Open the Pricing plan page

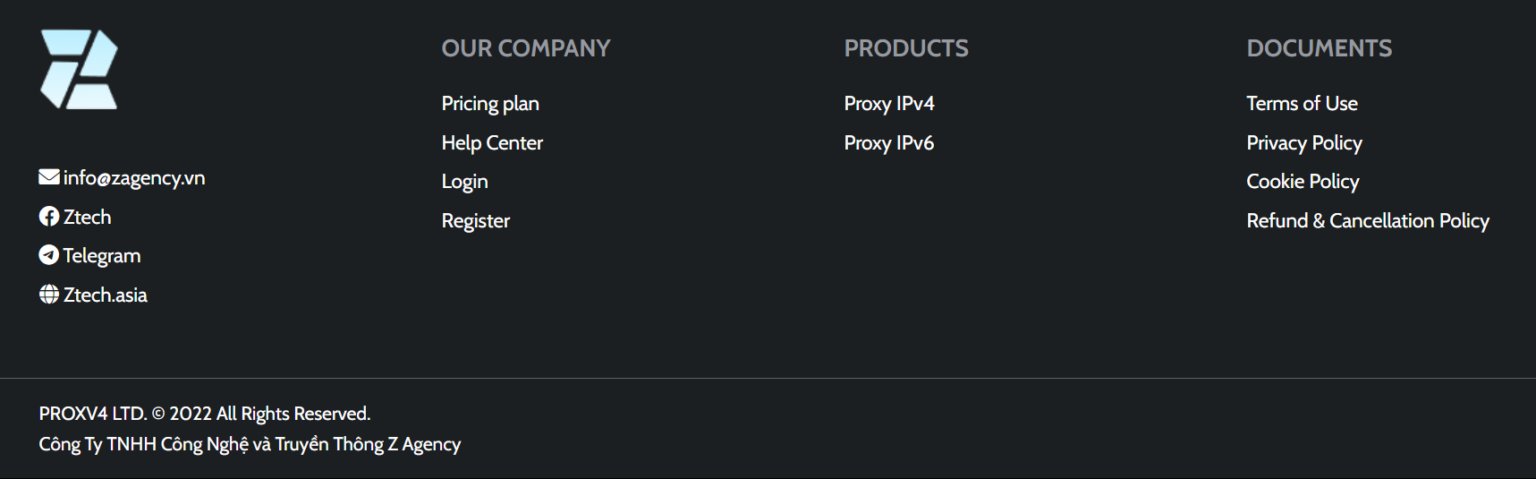coord(490,103)
